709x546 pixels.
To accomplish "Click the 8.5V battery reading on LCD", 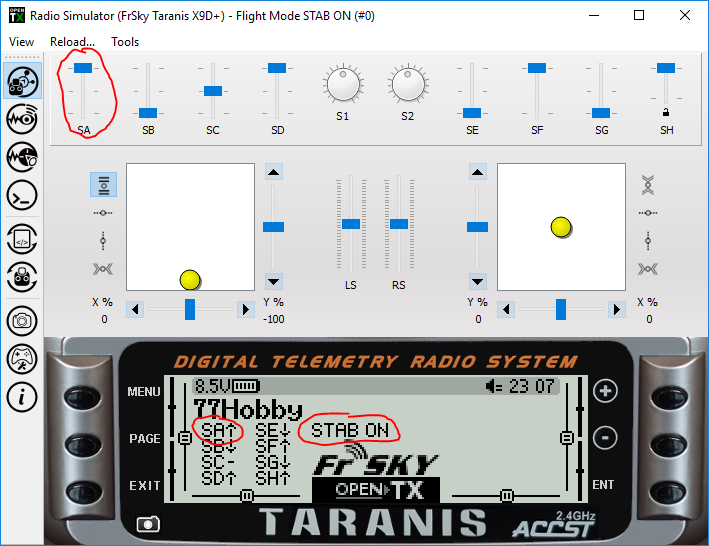I will 213,386.
